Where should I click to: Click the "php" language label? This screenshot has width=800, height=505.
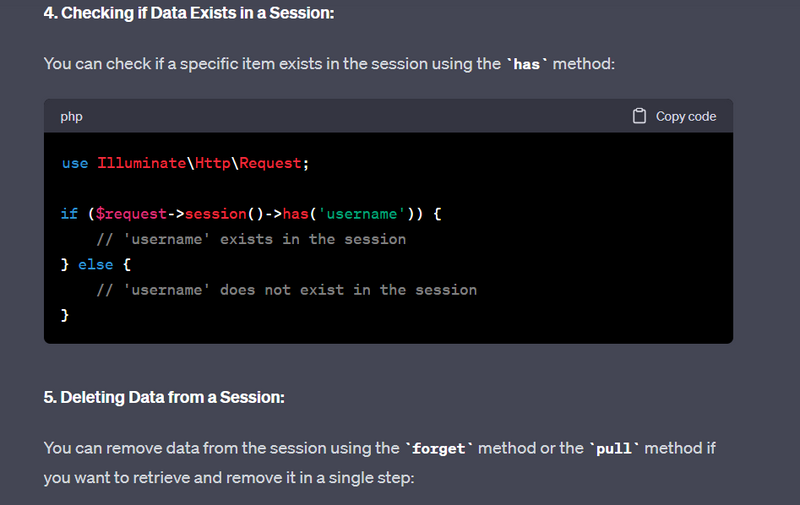[71, 116]
